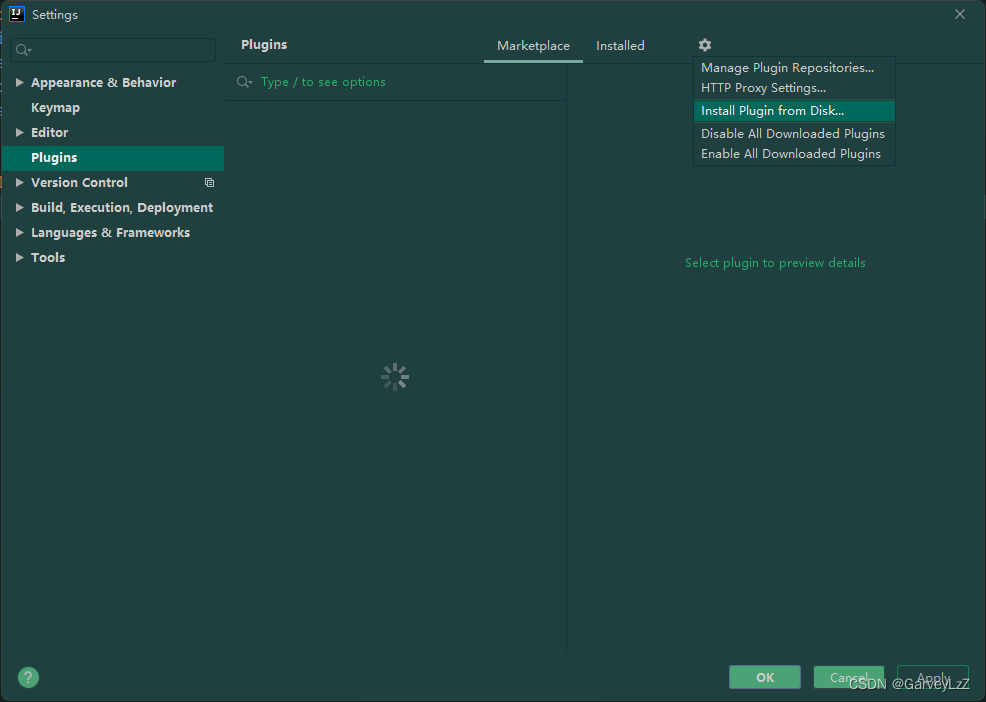Expand the Languages & Frameworks section

point(18,232)
